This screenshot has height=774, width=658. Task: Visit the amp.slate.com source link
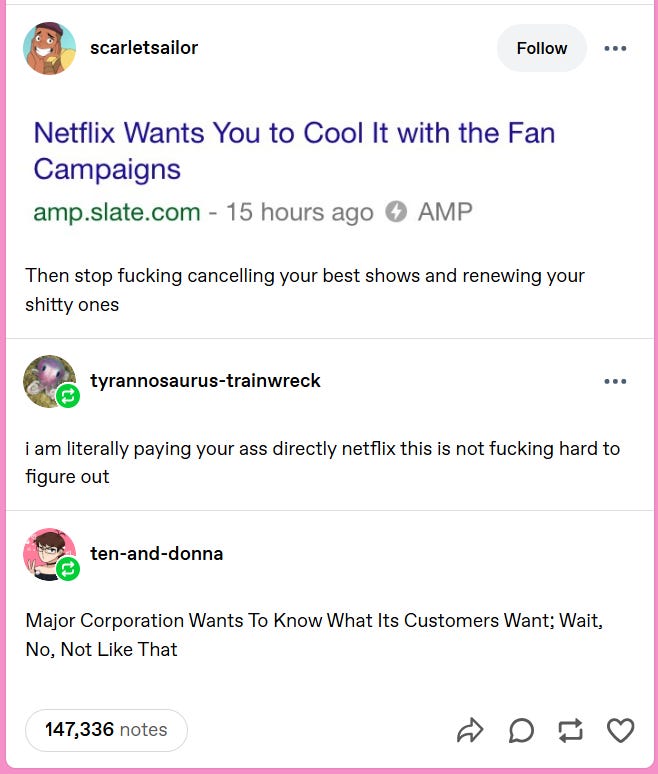[x=117, y=212]
